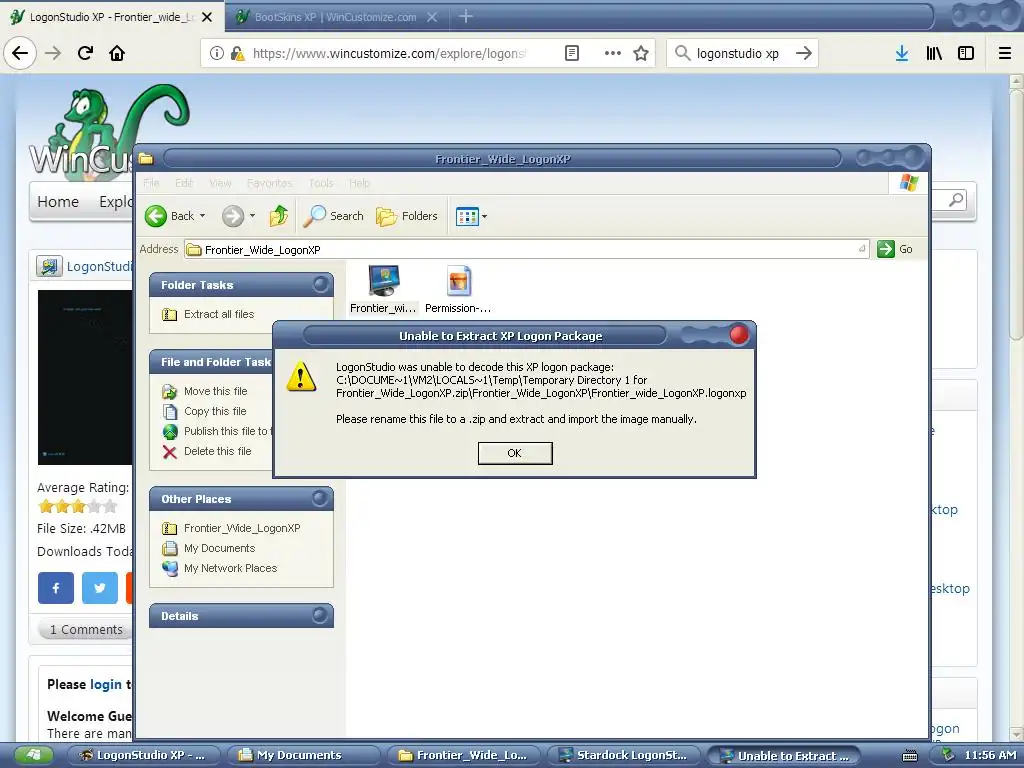Screen dimensions: 1024x768
Task: Open Search in Explorer toolbar
Action: [x=333, y=216]
